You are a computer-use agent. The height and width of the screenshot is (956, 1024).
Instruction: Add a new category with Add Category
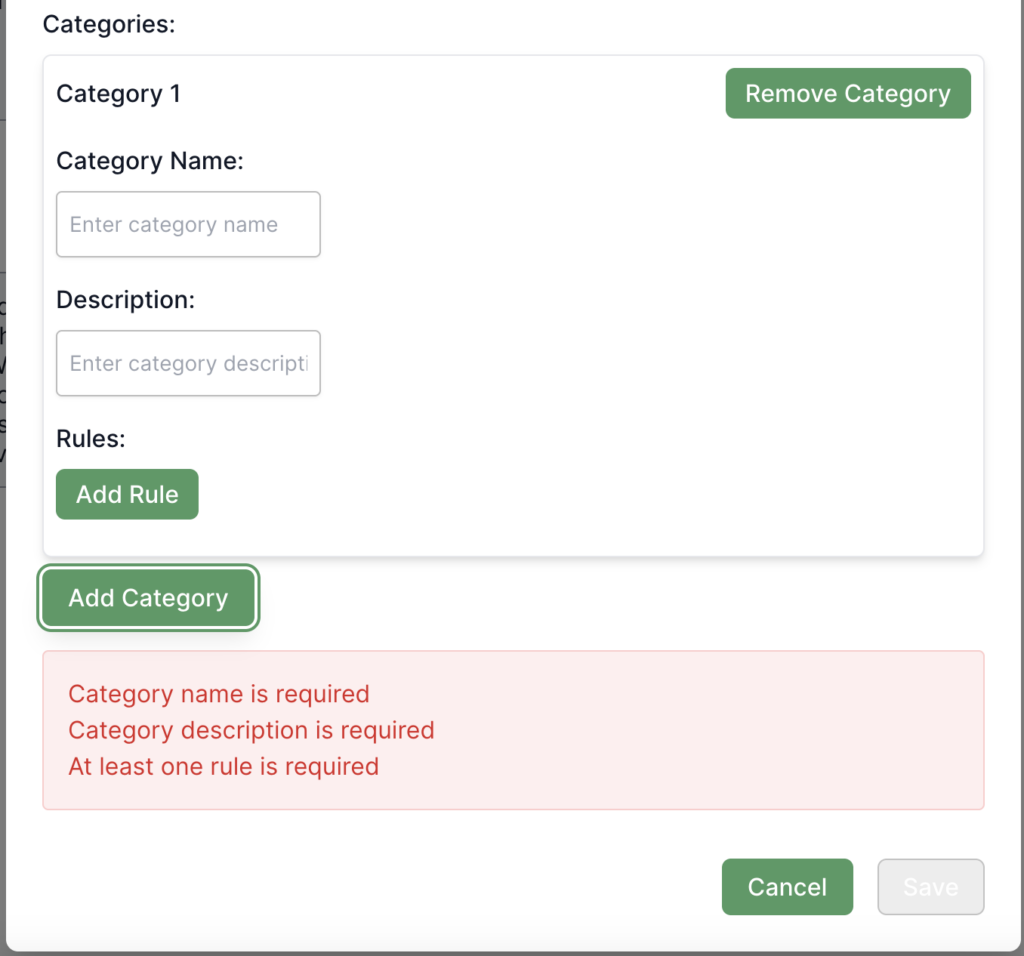pyautogui.click(x=148, y=598)
